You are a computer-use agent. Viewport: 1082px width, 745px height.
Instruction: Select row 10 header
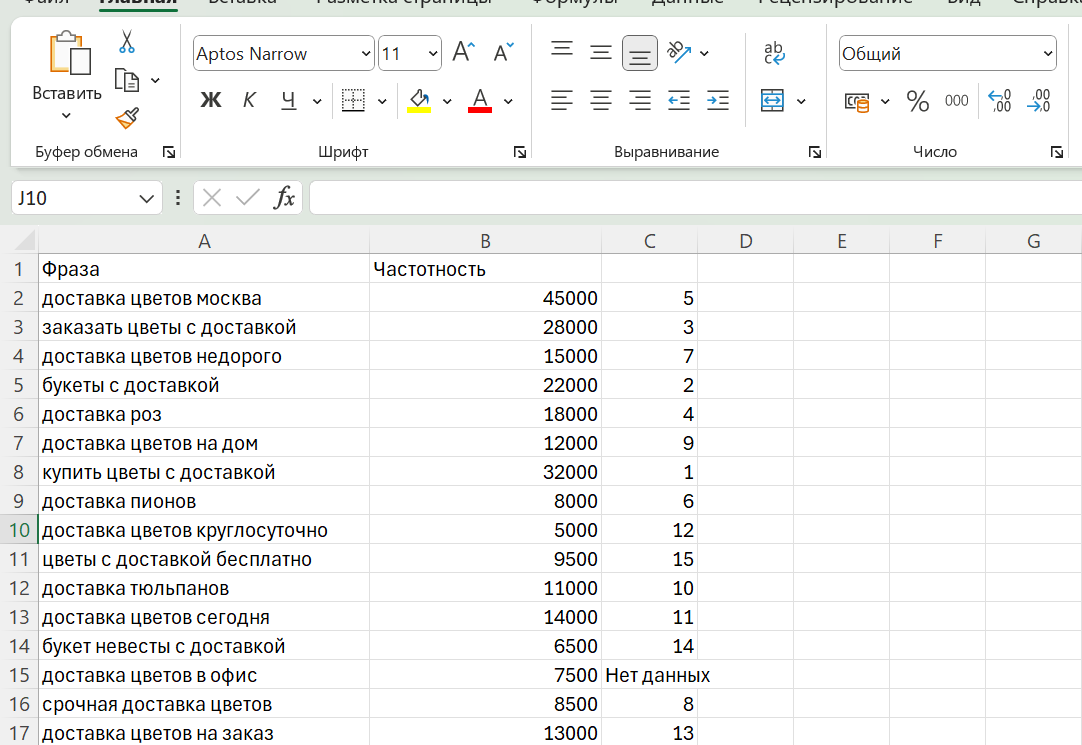pyautogui.click(x=19, y=530)
